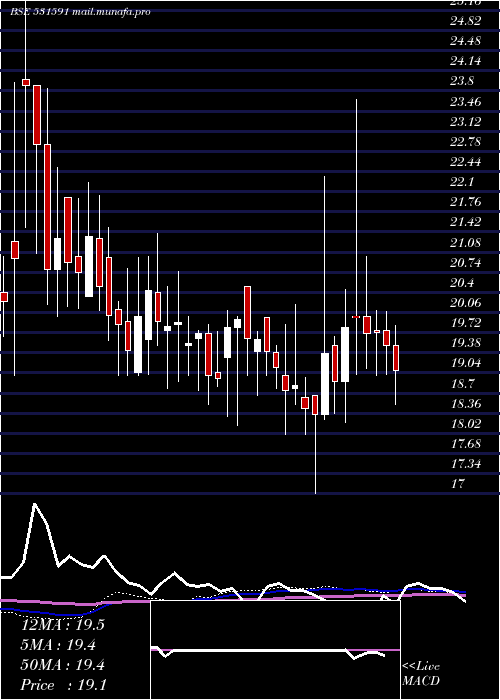Select the 23.46 price axis label

click(x=465, y=102)
